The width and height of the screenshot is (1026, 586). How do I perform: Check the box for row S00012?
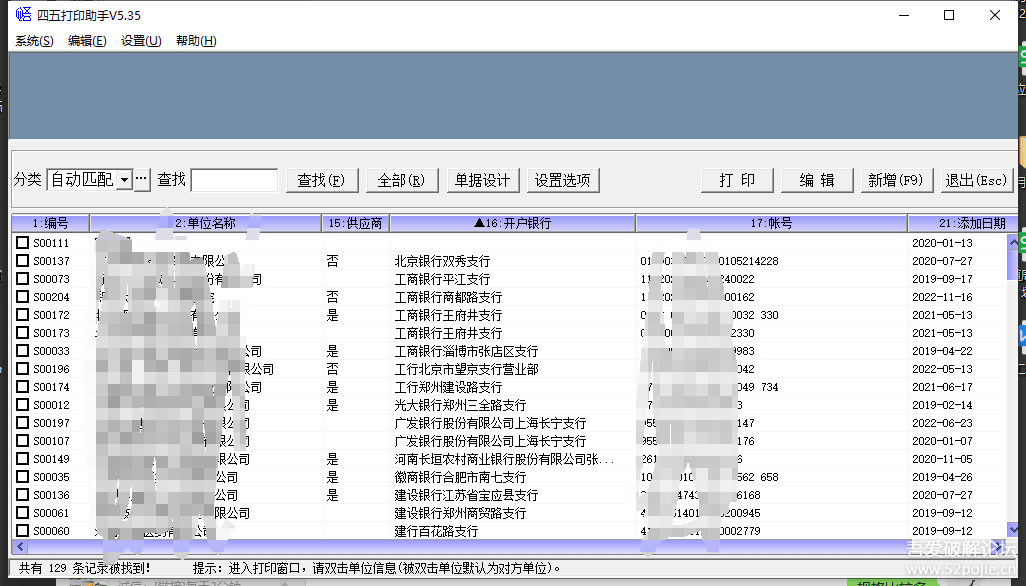pyautogui.click(x=23, y=405)
